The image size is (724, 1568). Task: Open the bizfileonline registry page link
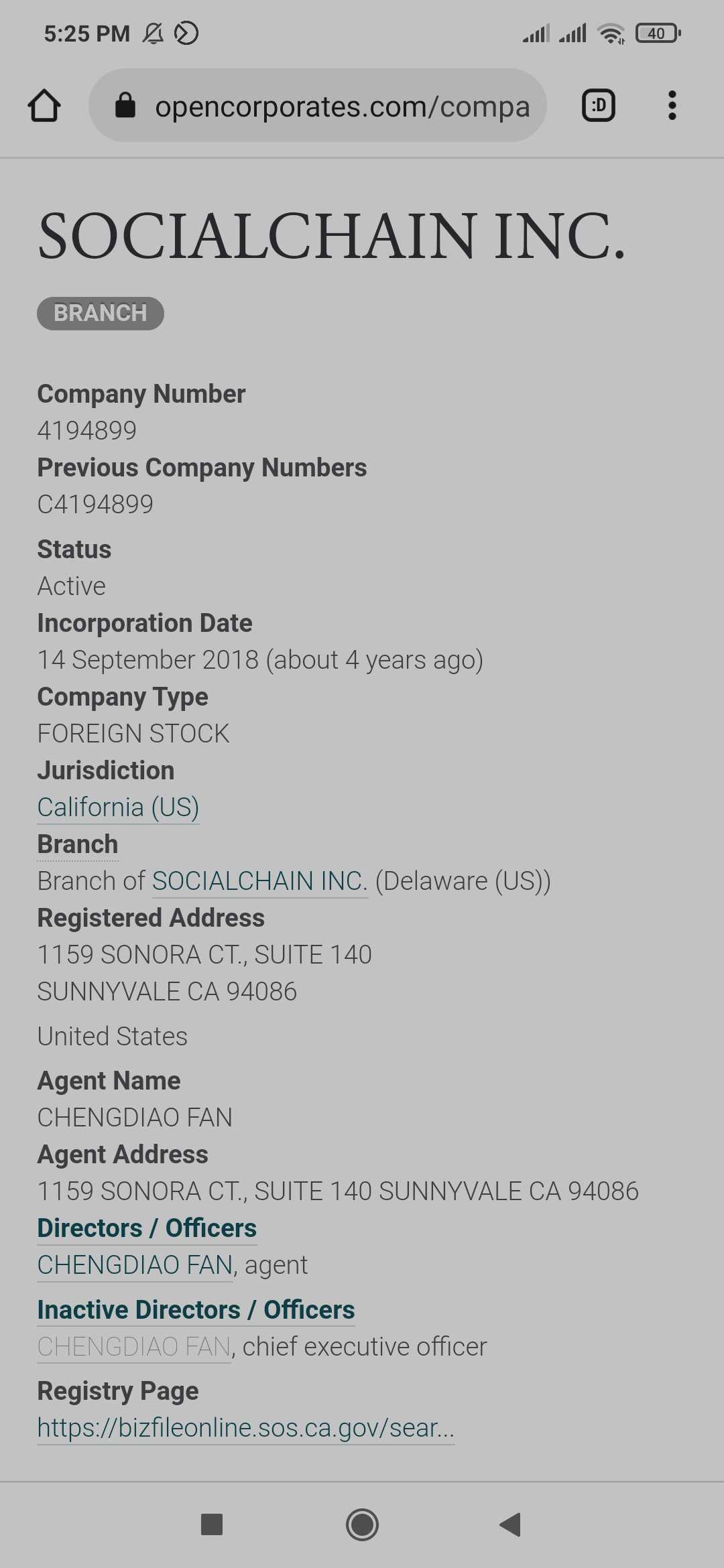(x=245, y=1428)
